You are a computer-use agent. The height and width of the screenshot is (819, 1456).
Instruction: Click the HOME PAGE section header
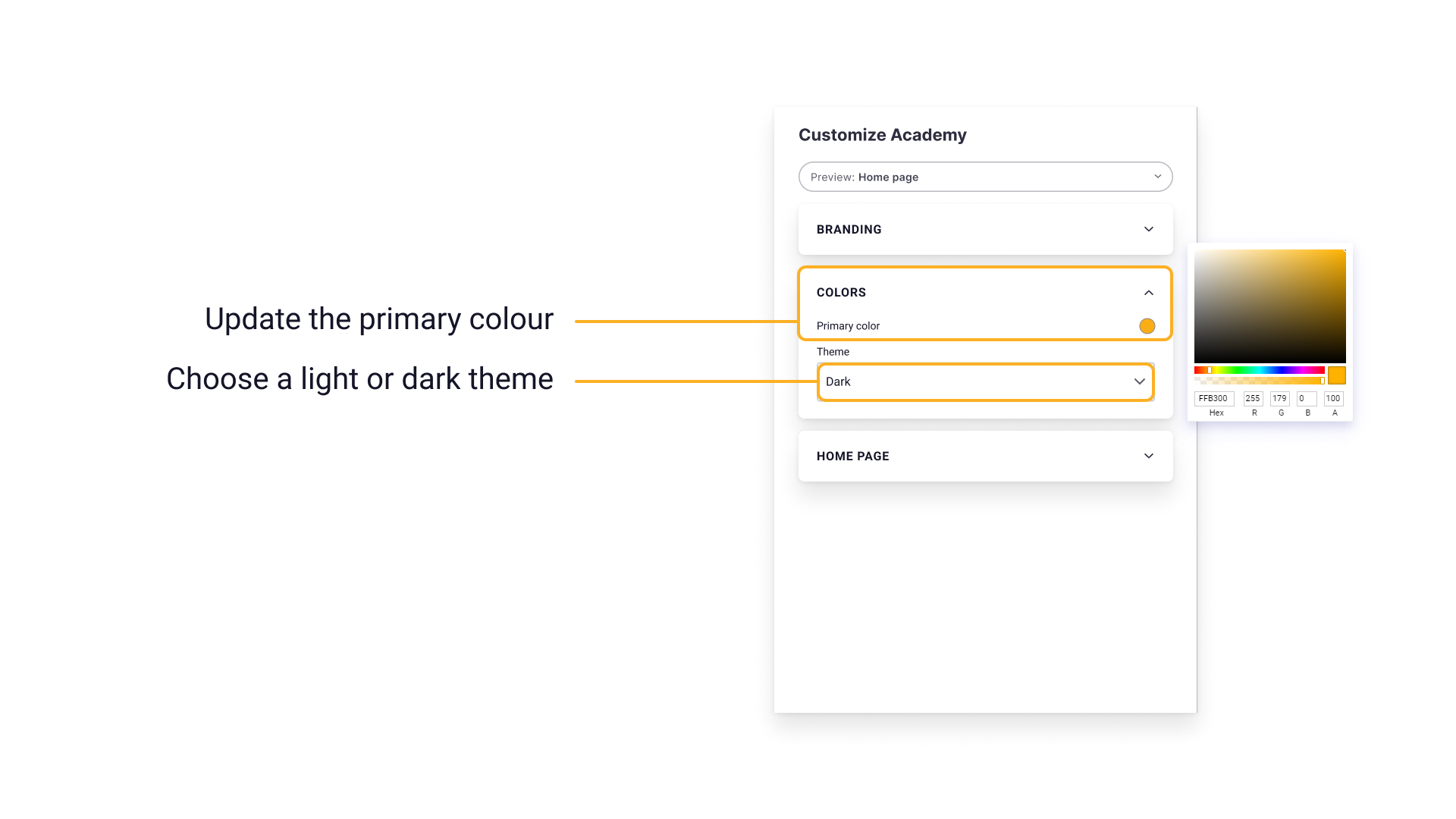click(x=853, y=457)
